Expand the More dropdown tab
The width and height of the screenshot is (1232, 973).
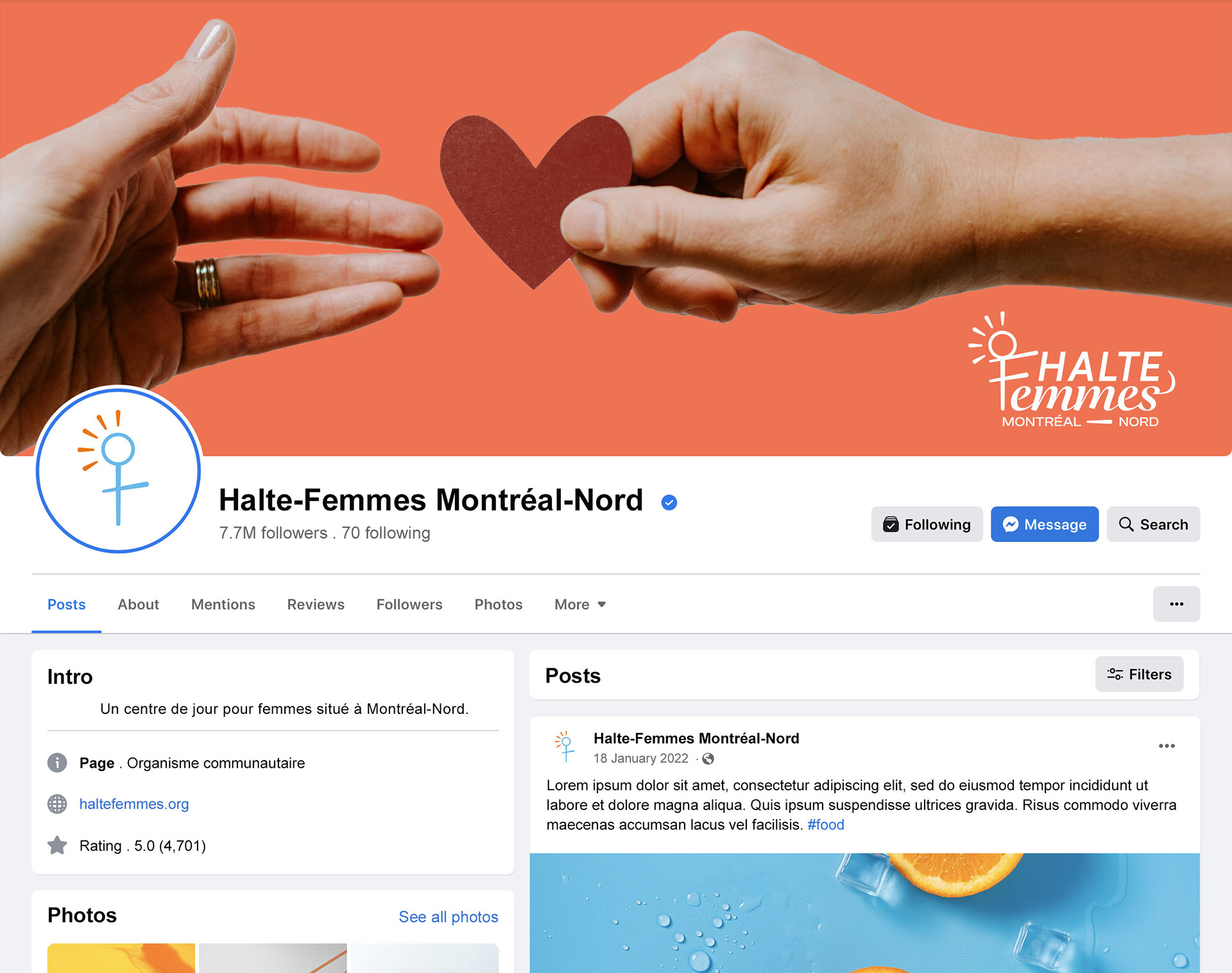coord(580,604)
